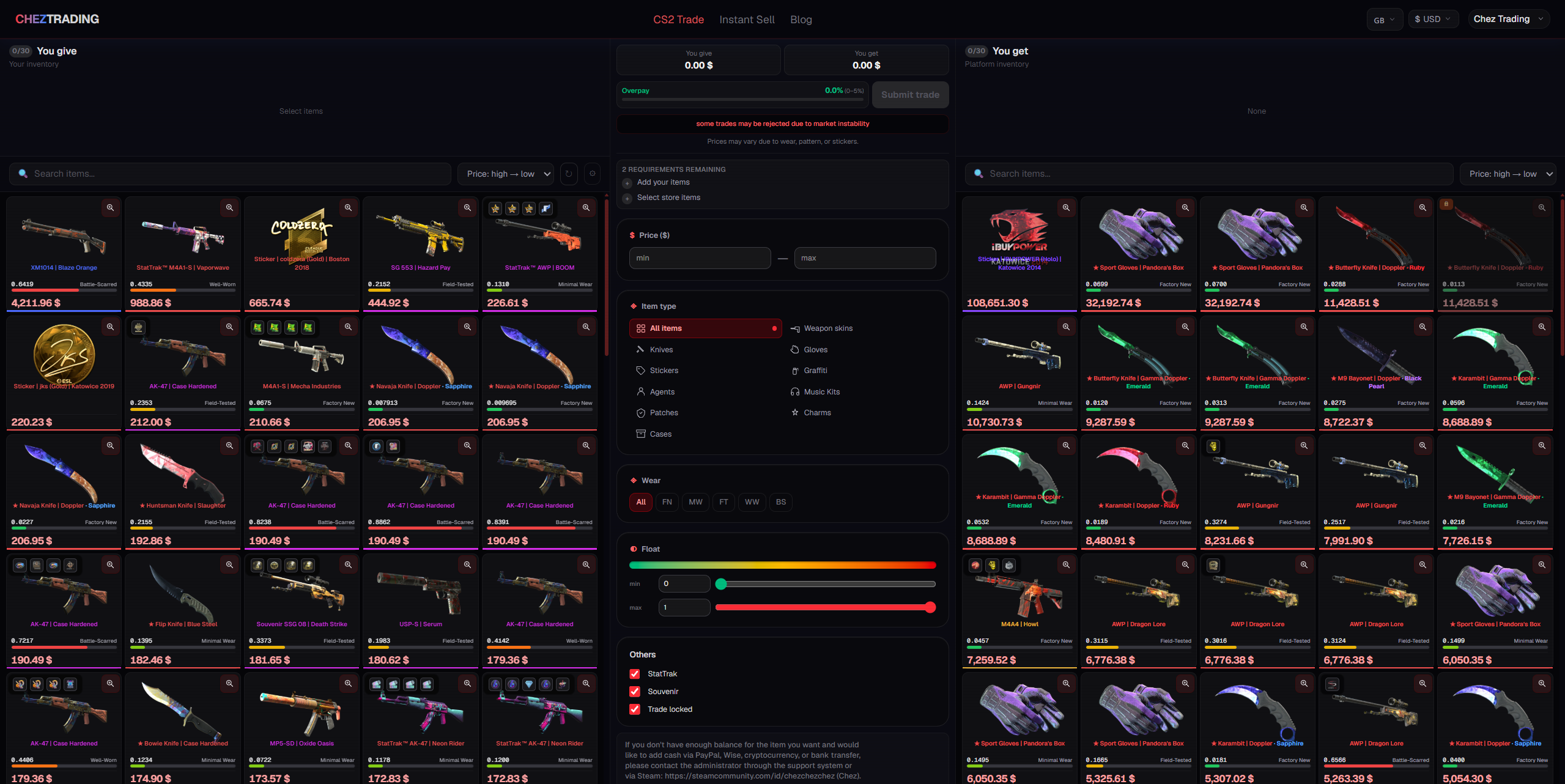Click the Music Kits filter icon
Viewport: 1565px width, 784px height.
(x=794, y=391)
